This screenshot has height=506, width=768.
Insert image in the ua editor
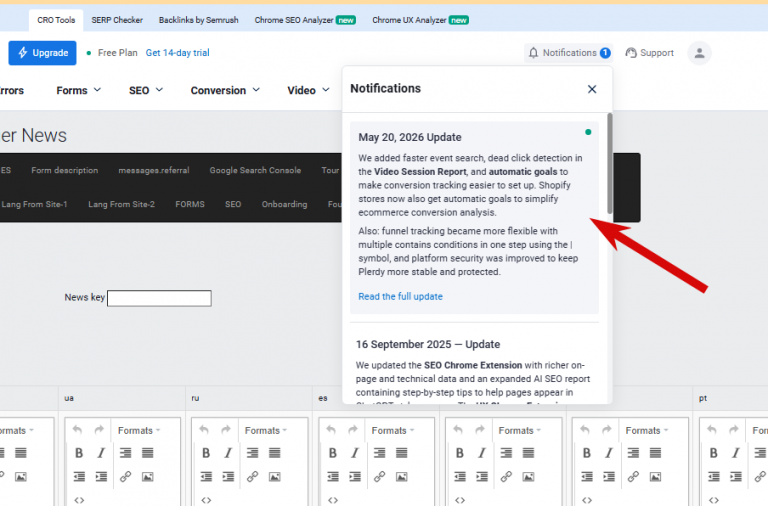pyautogui.click(x=147, y=476)
